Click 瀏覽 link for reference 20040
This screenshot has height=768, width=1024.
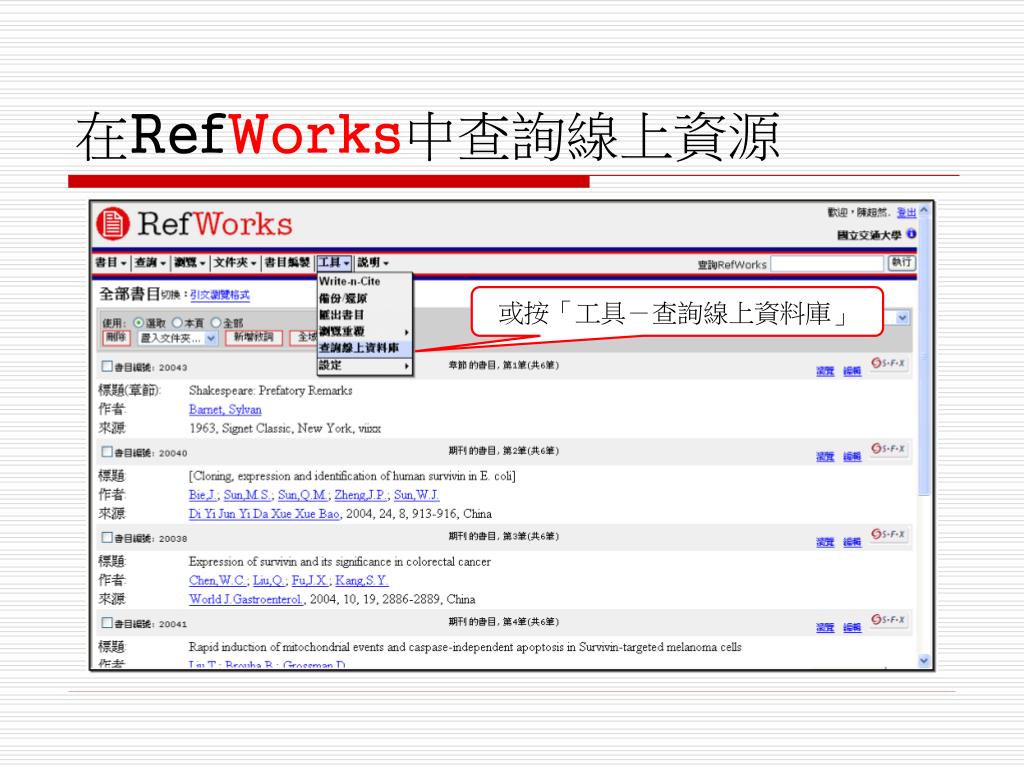tap(825, 456)
